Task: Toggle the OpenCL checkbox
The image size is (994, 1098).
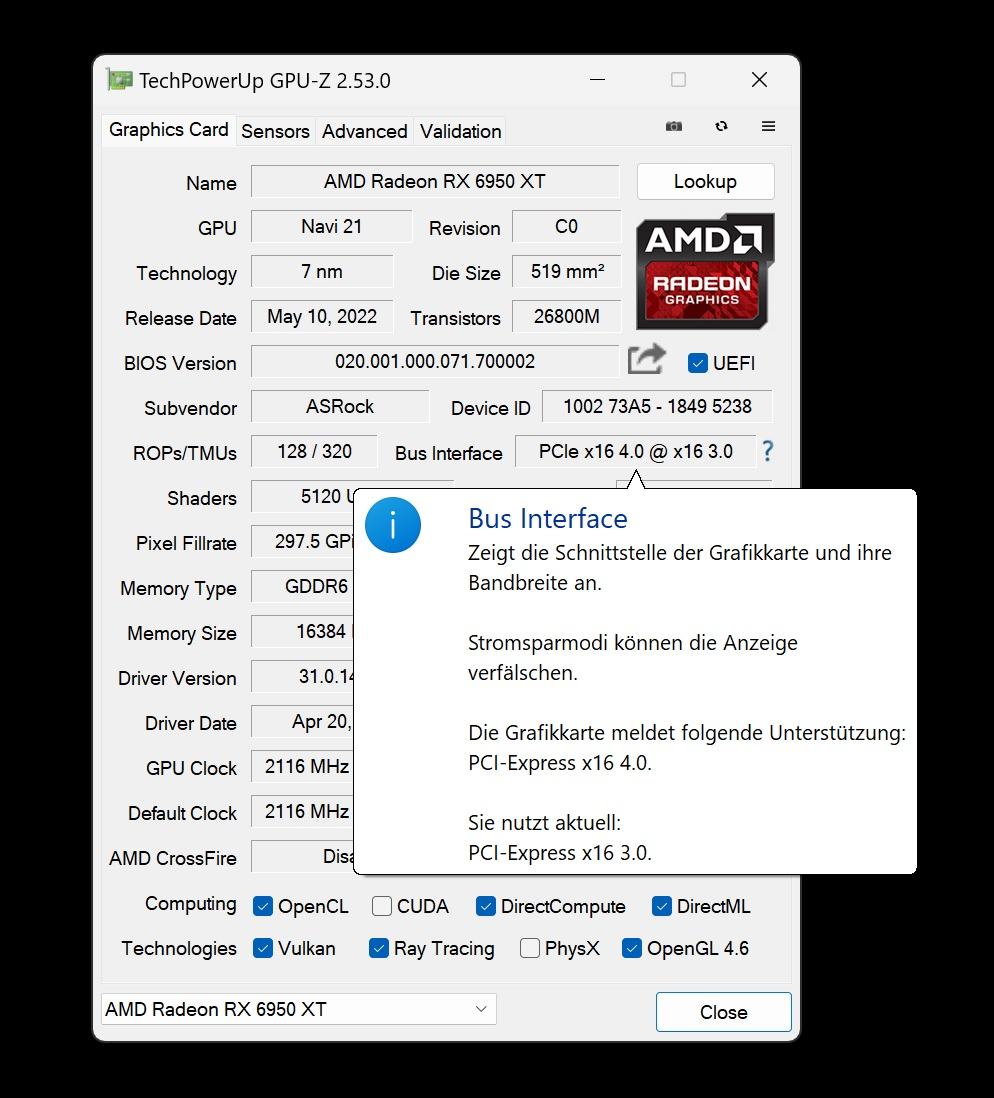Action: coord(263,906)
